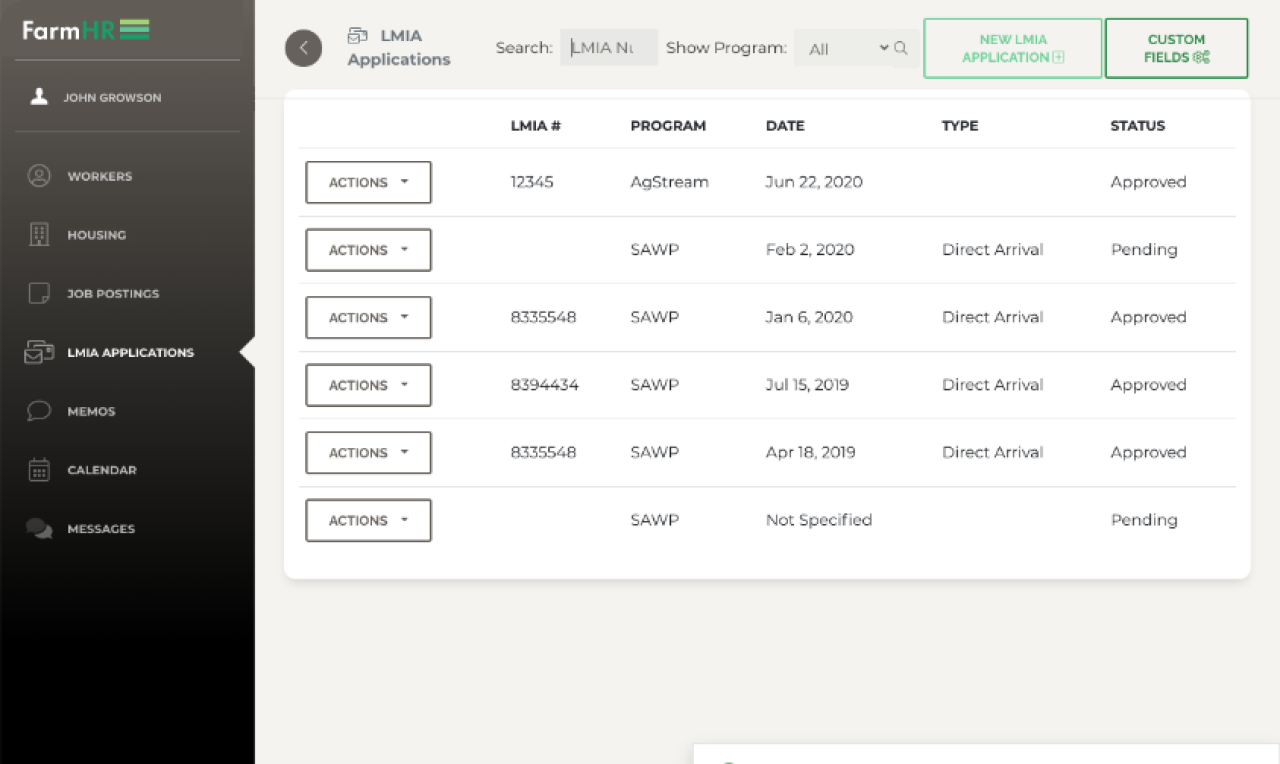This screenshot has width=1280, height=764.
Task: Expand Actions for LMIA 8394434 row
Action: click(x=368, y=385)
